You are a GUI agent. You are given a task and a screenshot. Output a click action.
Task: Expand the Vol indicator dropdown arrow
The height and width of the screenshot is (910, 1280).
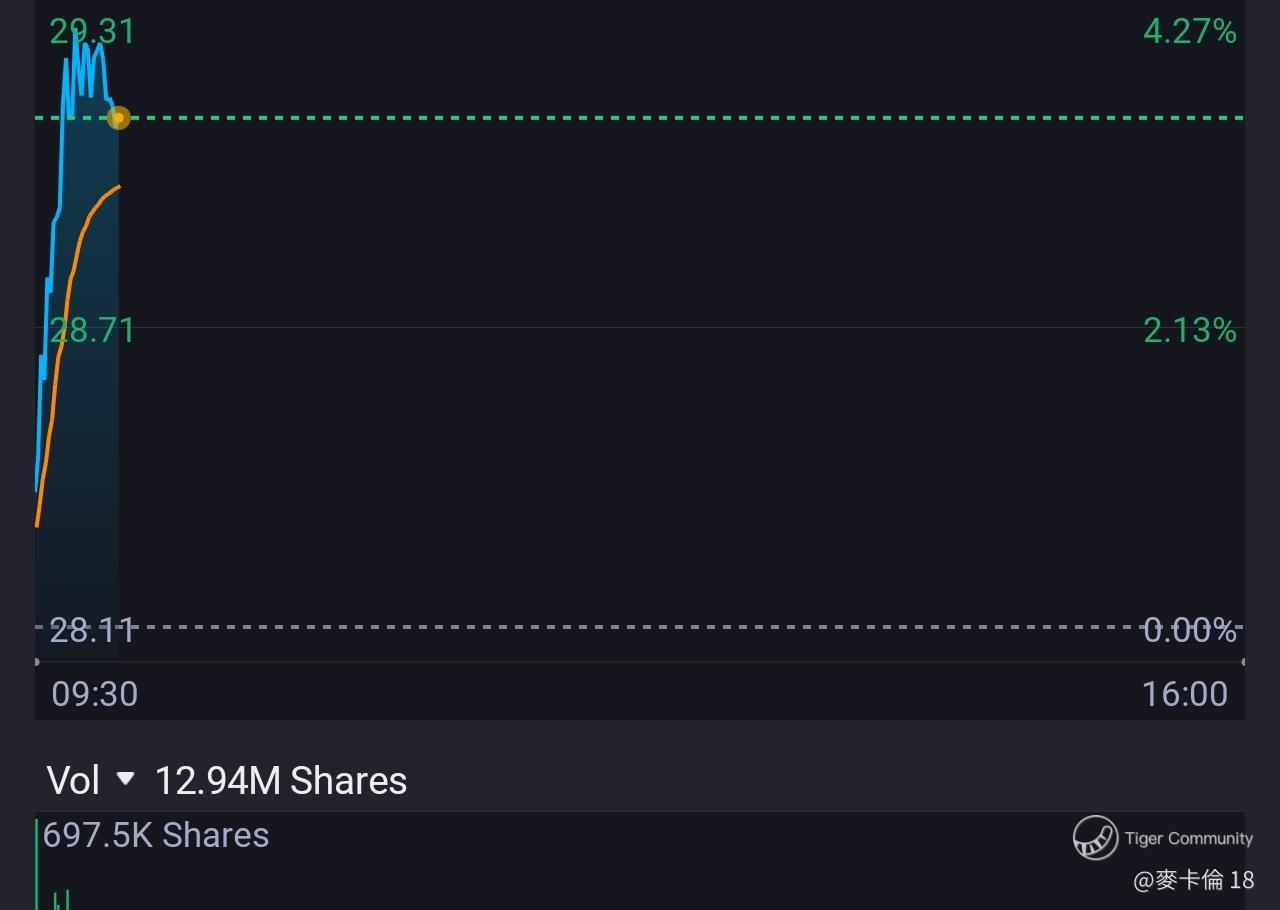[x=125, y=779]
